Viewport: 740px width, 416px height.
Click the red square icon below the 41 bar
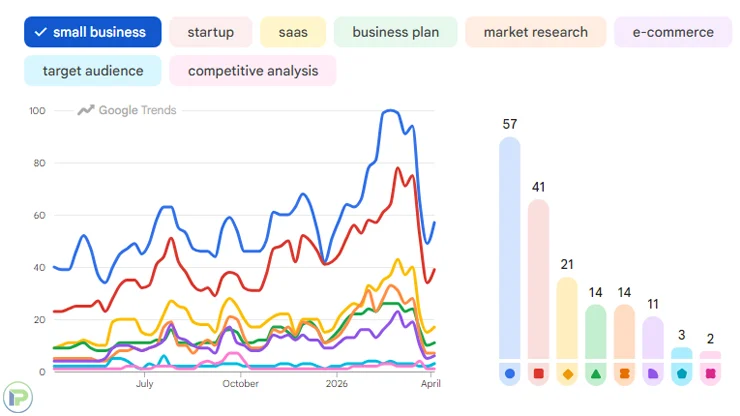pyautogui.click(x=538, y=374)
